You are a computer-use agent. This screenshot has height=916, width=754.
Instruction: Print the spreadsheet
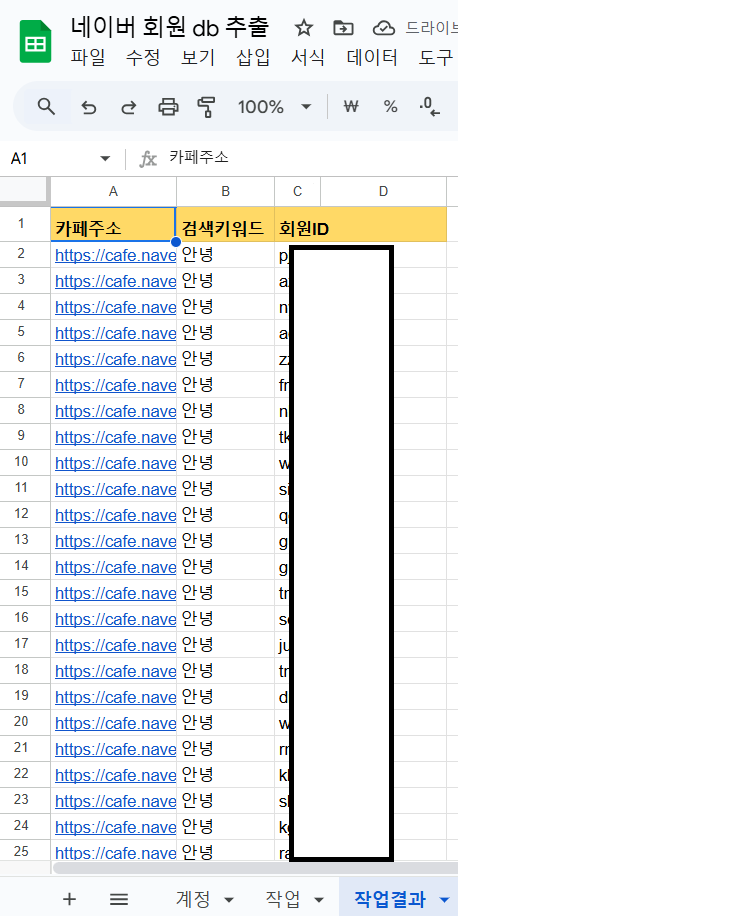point(168,107)
